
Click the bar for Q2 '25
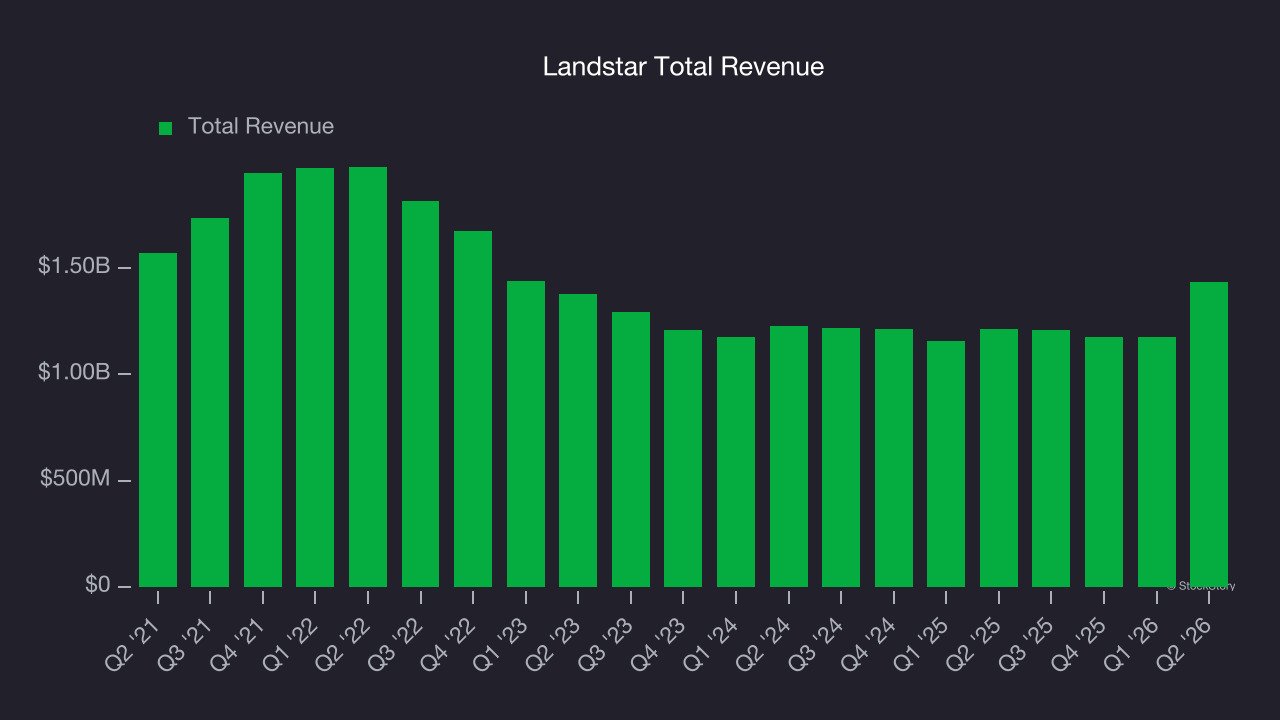point(999,458)
